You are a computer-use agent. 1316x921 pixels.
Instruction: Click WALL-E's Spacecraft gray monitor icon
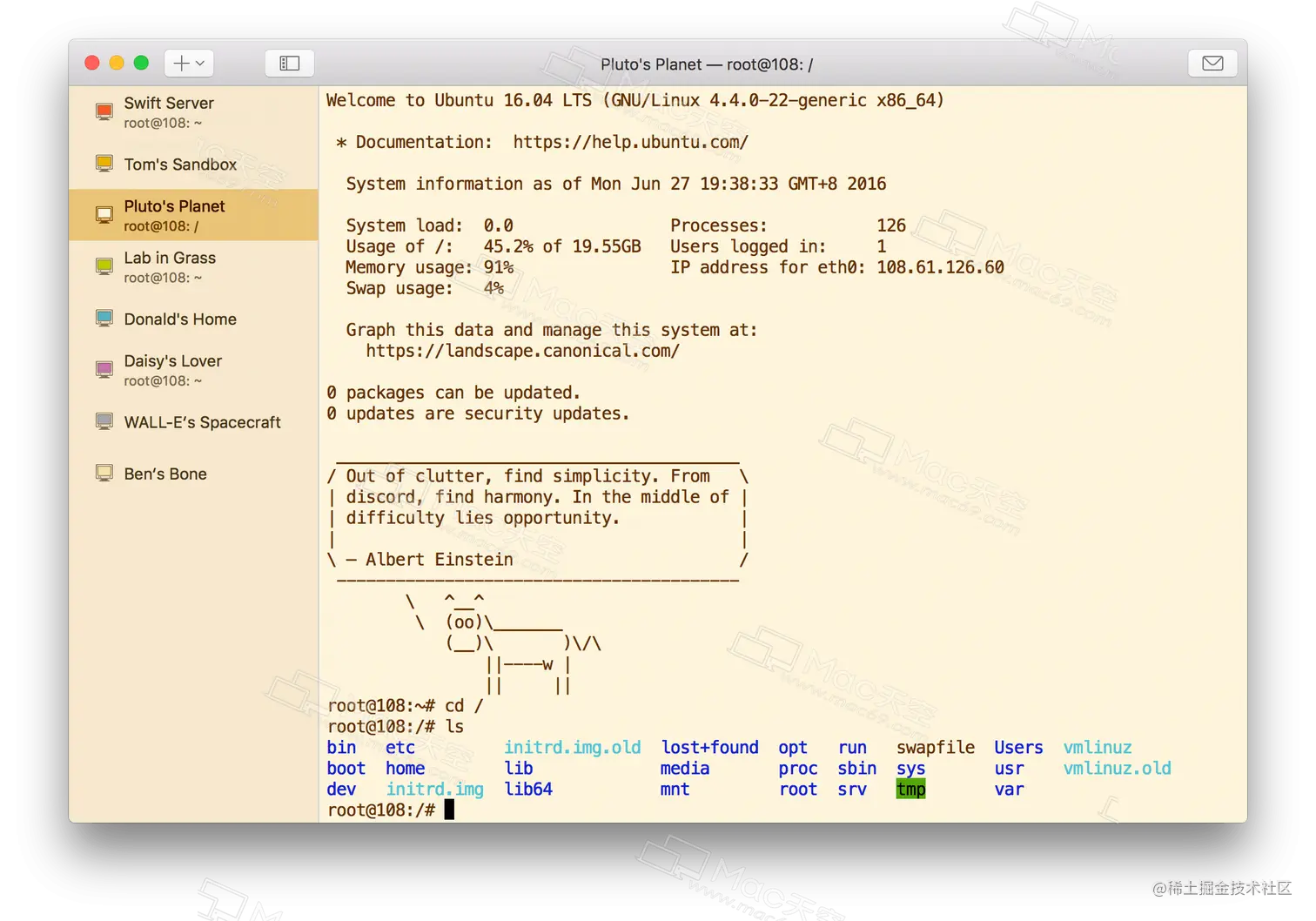(104, 422)
